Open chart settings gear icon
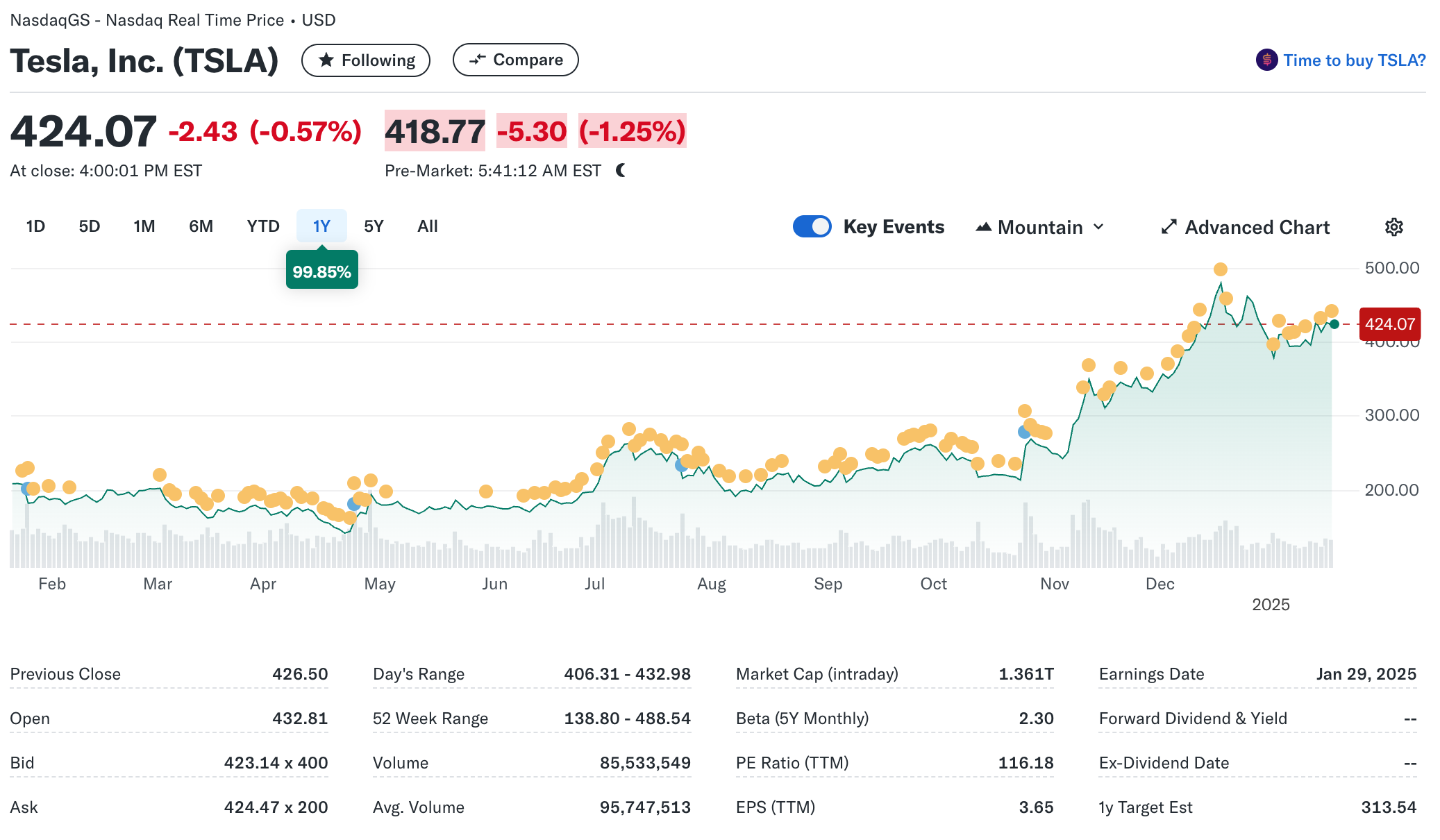 [x=1393, y=227]
